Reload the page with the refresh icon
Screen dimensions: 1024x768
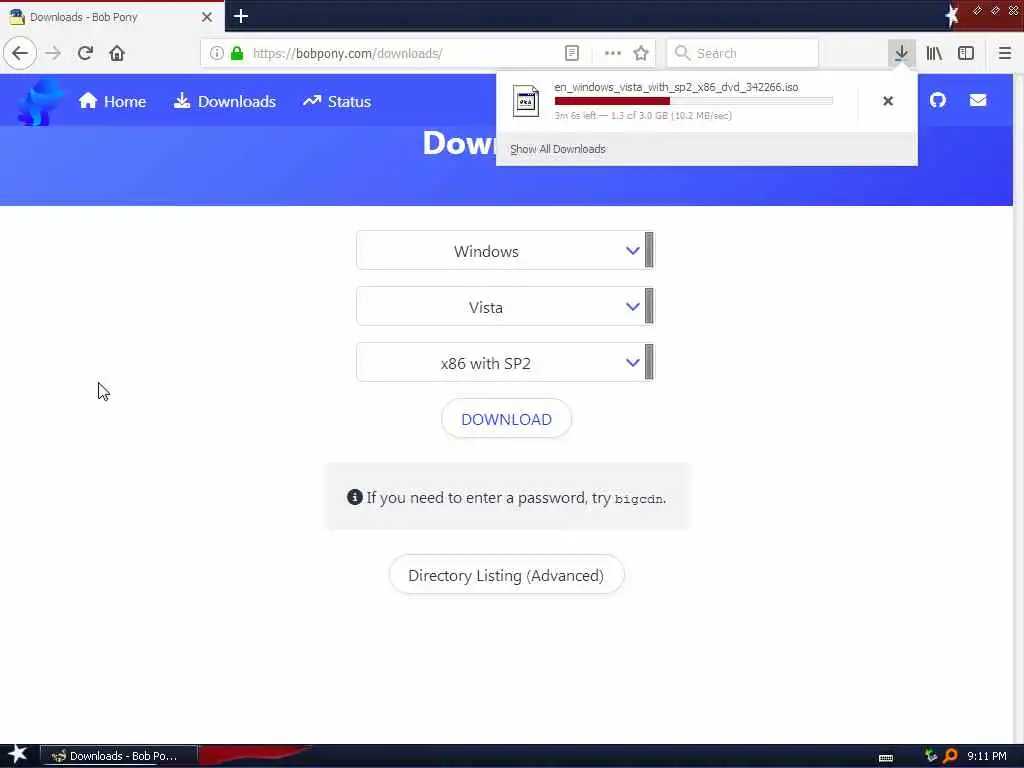85,53
